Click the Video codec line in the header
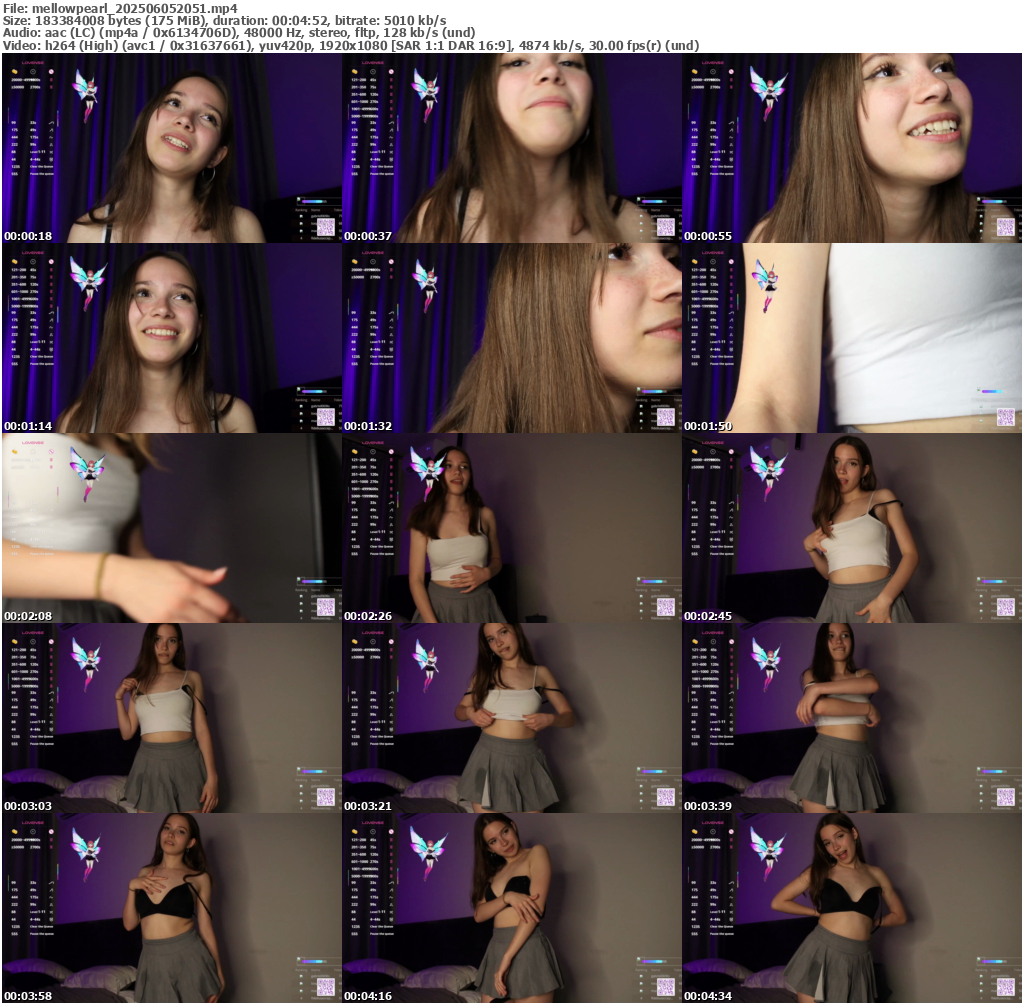Screen dimensions: 1024x1003 pos(350,45)
